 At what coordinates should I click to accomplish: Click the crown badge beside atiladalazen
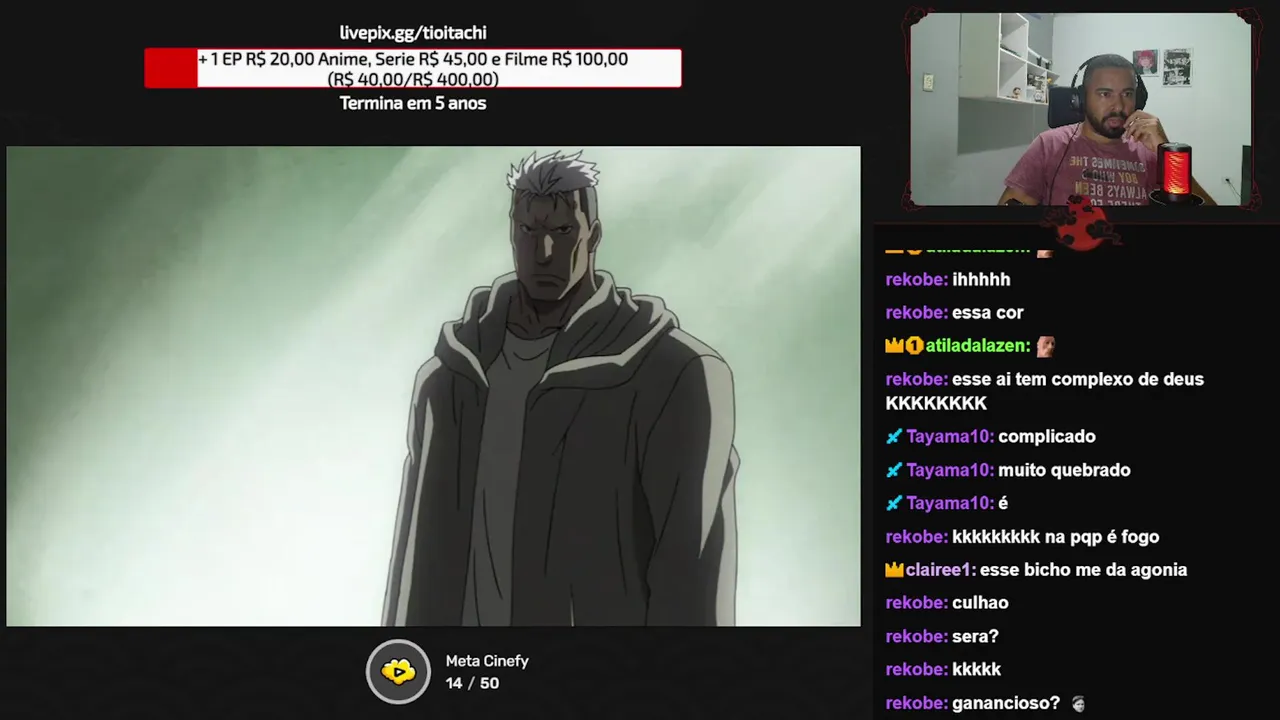895,346
